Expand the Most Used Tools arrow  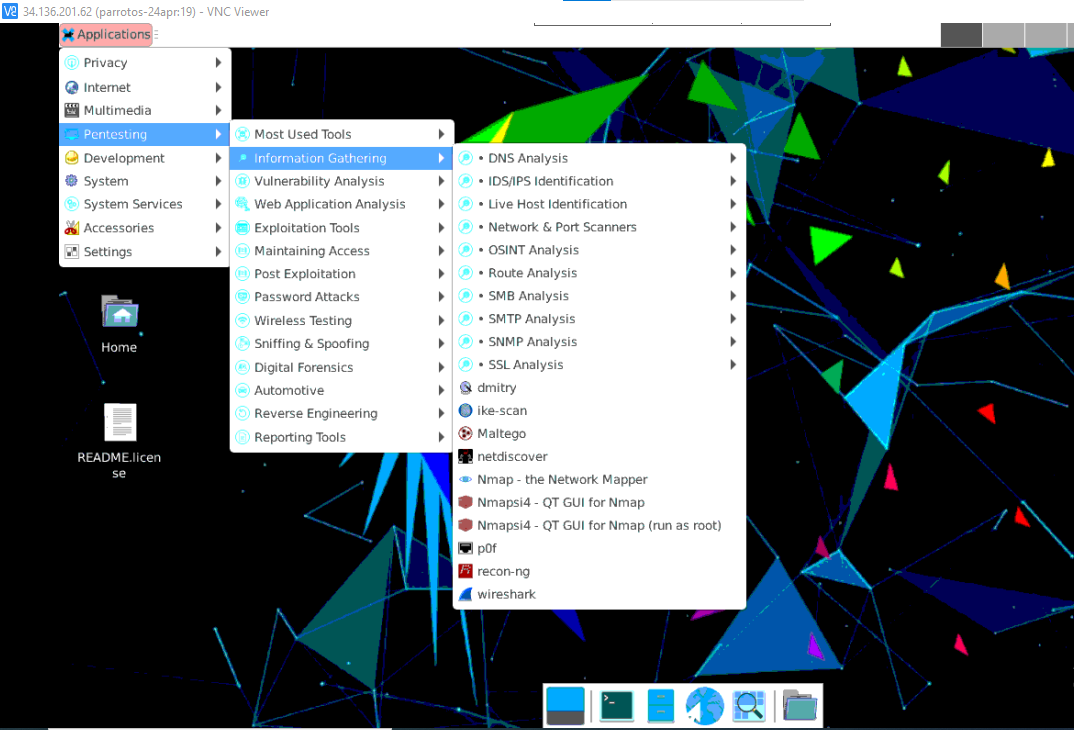point(442,134)
